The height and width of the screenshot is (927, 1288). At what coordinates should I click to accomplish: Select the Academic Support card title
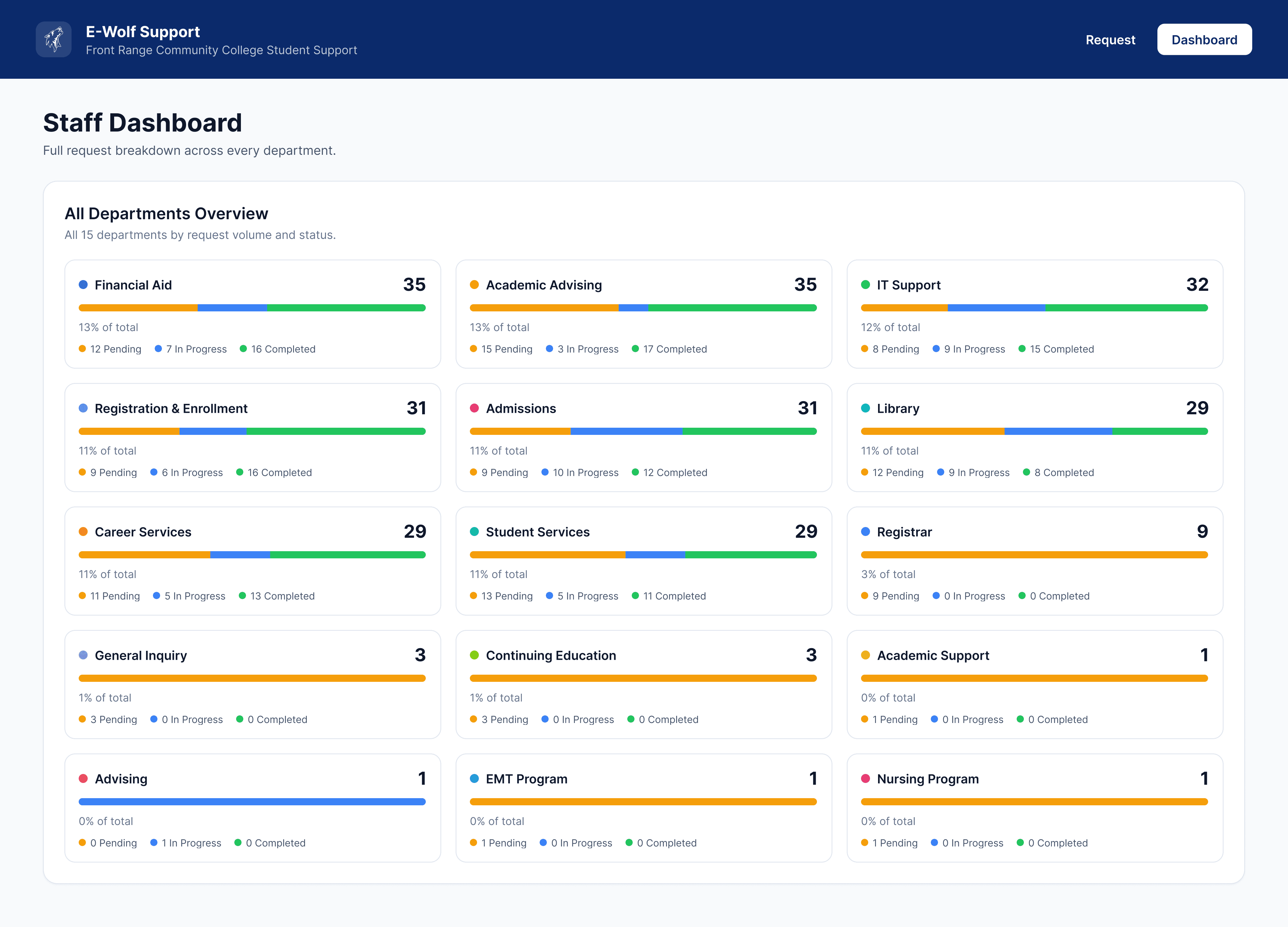coord(933,656)
